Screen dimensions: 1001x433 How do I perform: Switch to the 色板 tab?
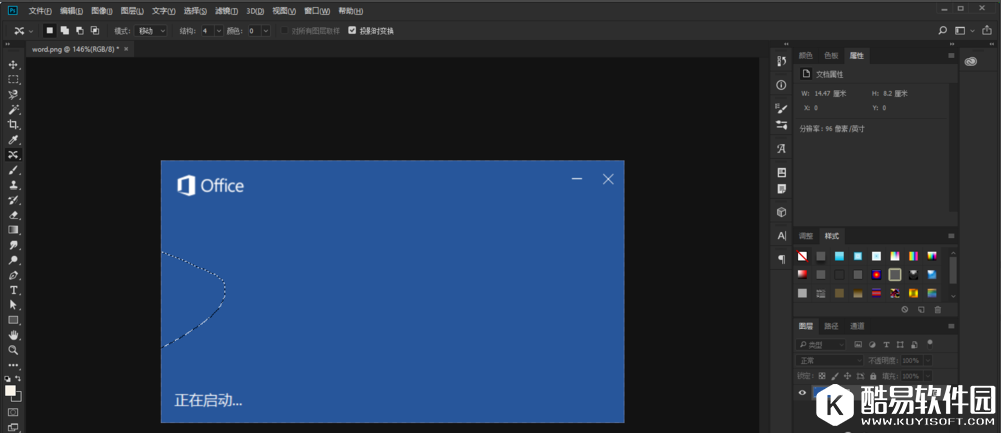pyautogui.click(x=831, y=56)
